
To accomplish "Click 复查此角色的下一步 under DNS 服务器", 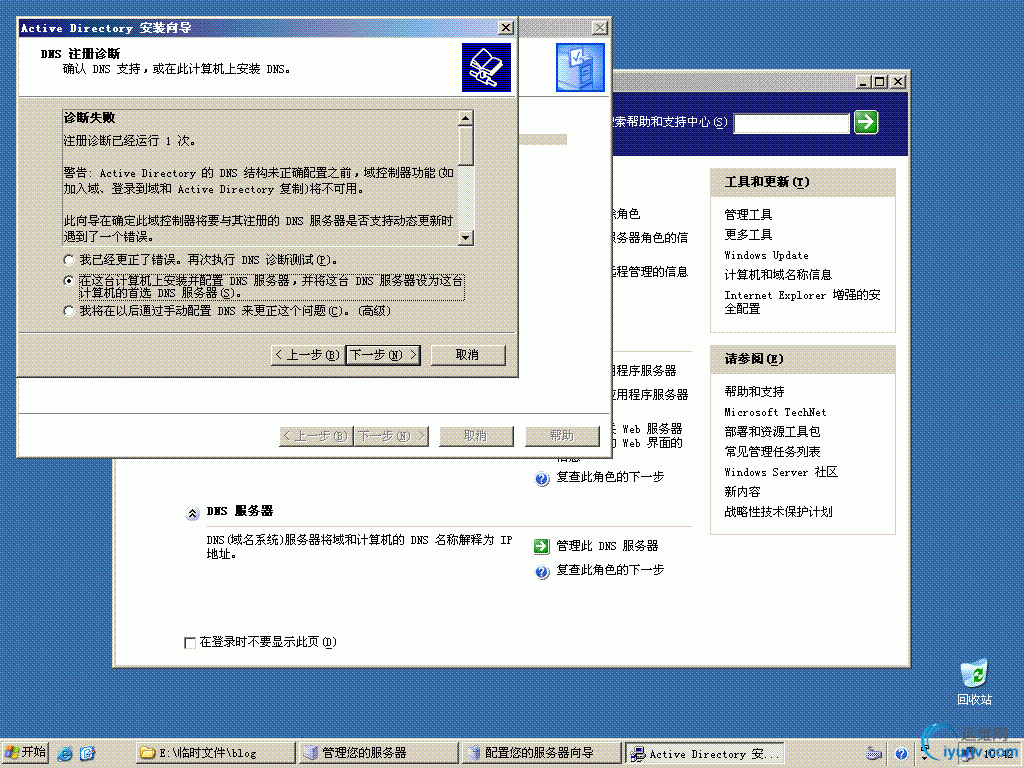I will (610, 570).
